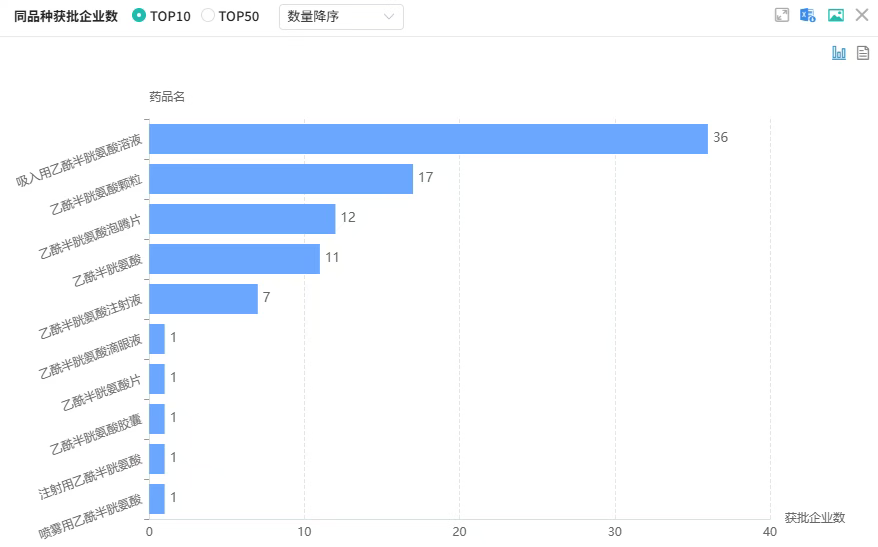The image size is (878, 547).
Task: Click the 吸入用乙酰半胱氨酸溶液 bar showing 36
Action: pyautogui.click(x=428, y=139)
